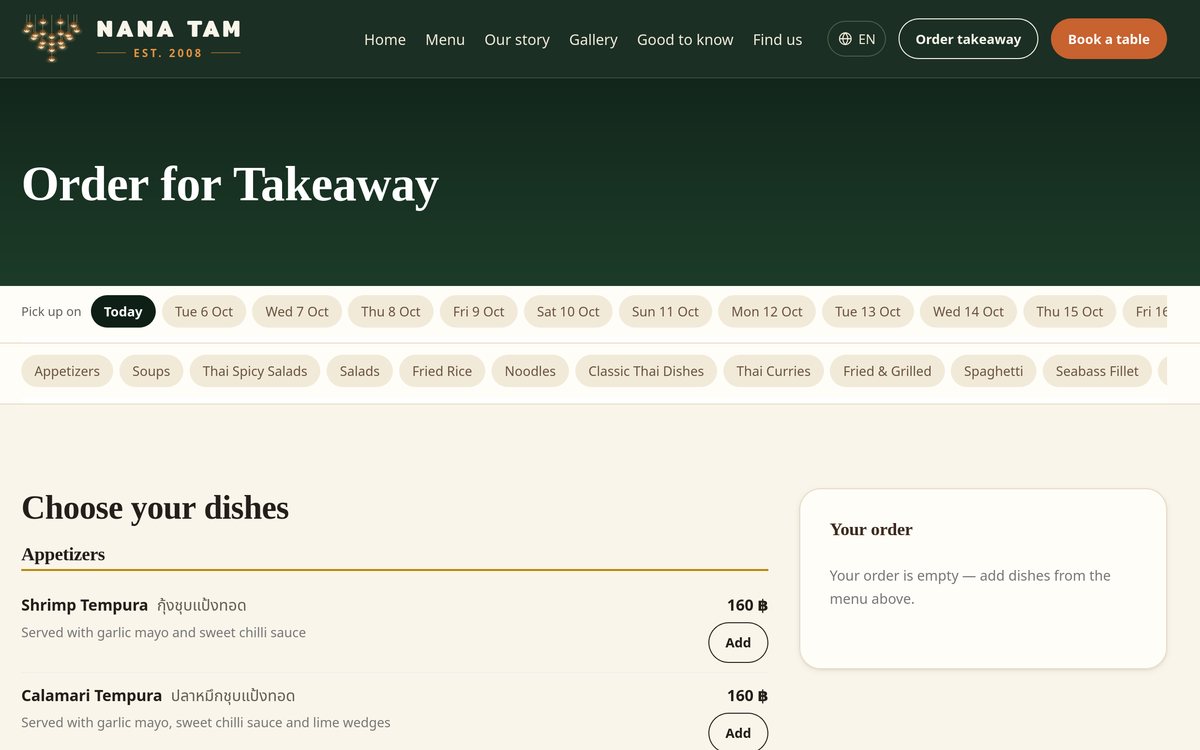The width and height of the screenshot is (1200, 750).
Task: Open the Menu nav link
Action: pos(445,39)
